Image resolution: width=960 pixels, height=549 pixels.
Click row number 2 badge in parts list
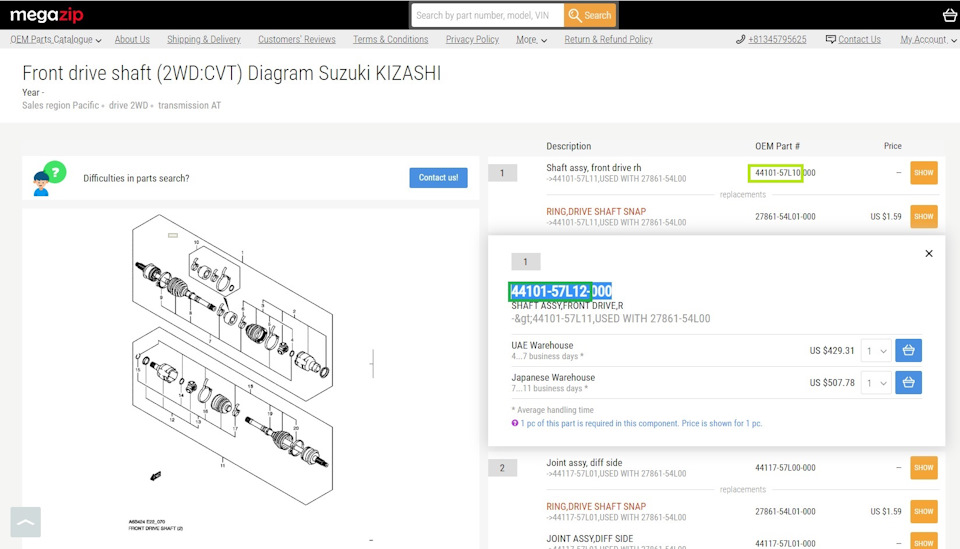point(503,468)
